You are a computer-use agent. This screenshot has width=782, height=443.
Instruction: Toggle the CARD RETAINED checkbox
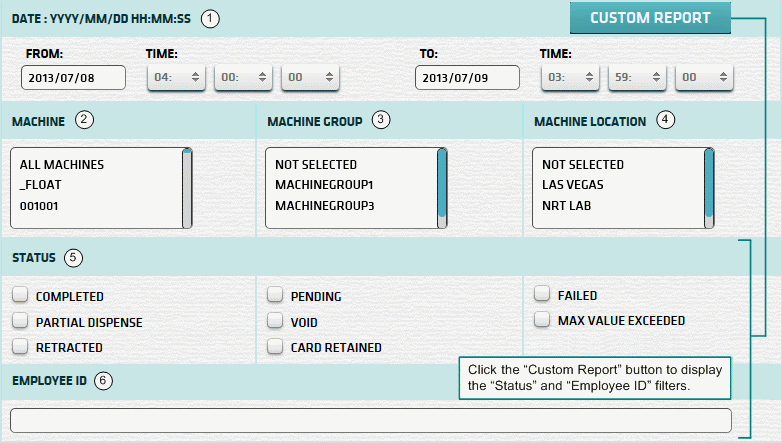coord(275,348)
